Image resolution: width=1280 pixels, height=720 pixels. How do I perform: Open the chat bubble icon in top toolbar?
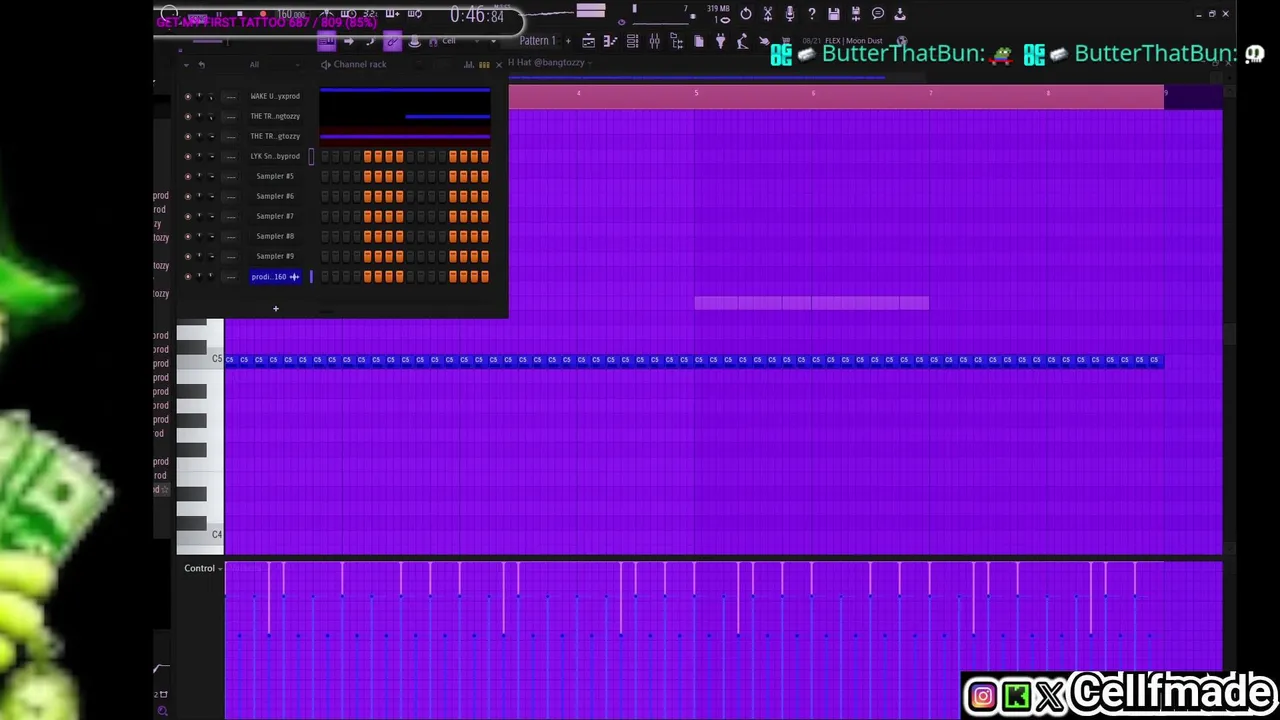point(878,14)
